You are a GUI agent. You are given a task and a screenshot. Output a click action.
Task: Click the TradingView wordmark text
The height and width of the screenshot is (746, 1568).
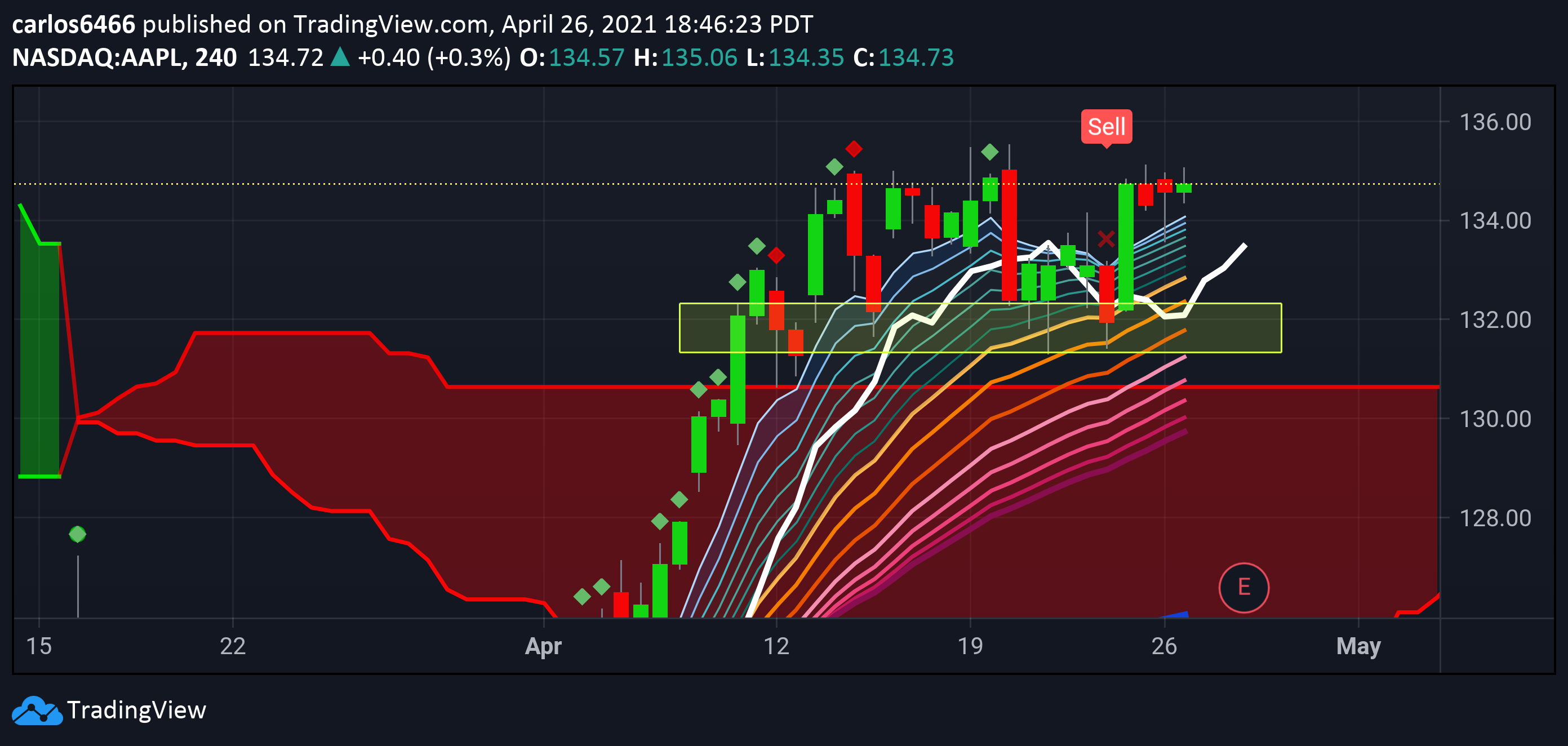(136, 710)
